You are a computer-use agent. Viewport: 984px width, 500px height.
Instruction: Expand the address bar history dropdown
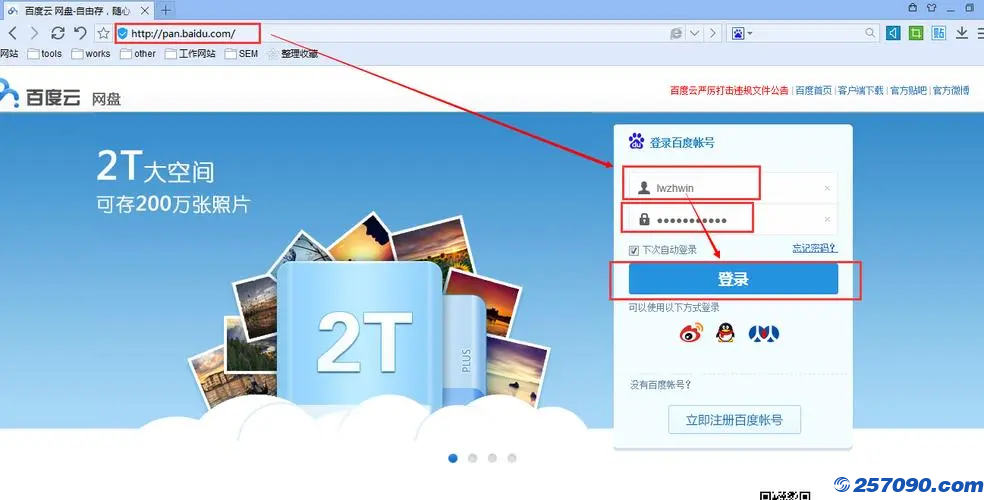(695, 33)
